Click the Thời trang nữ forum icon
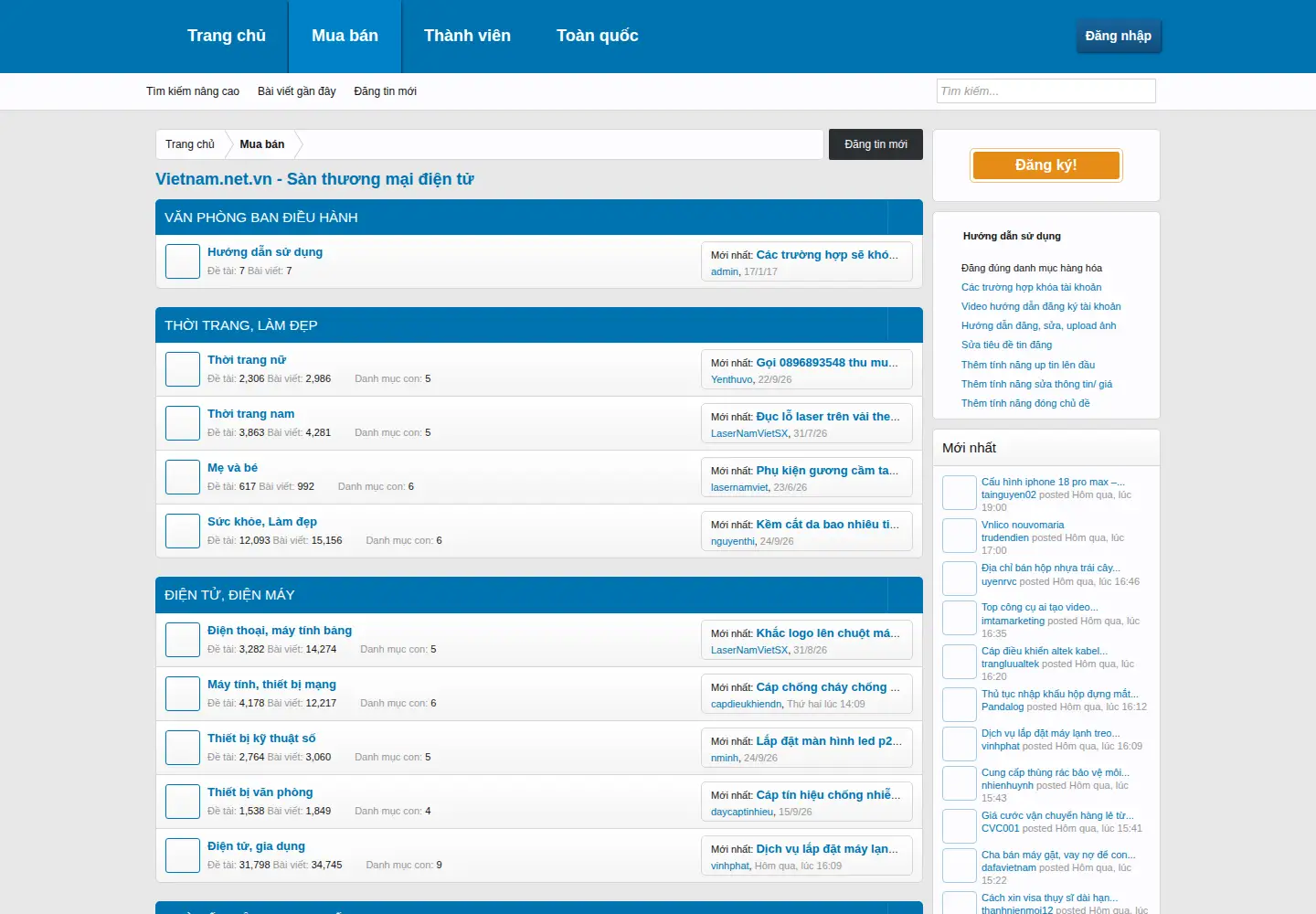This screenshot has height=914, width=1316. pyautogui.click(x=183, y=369)
